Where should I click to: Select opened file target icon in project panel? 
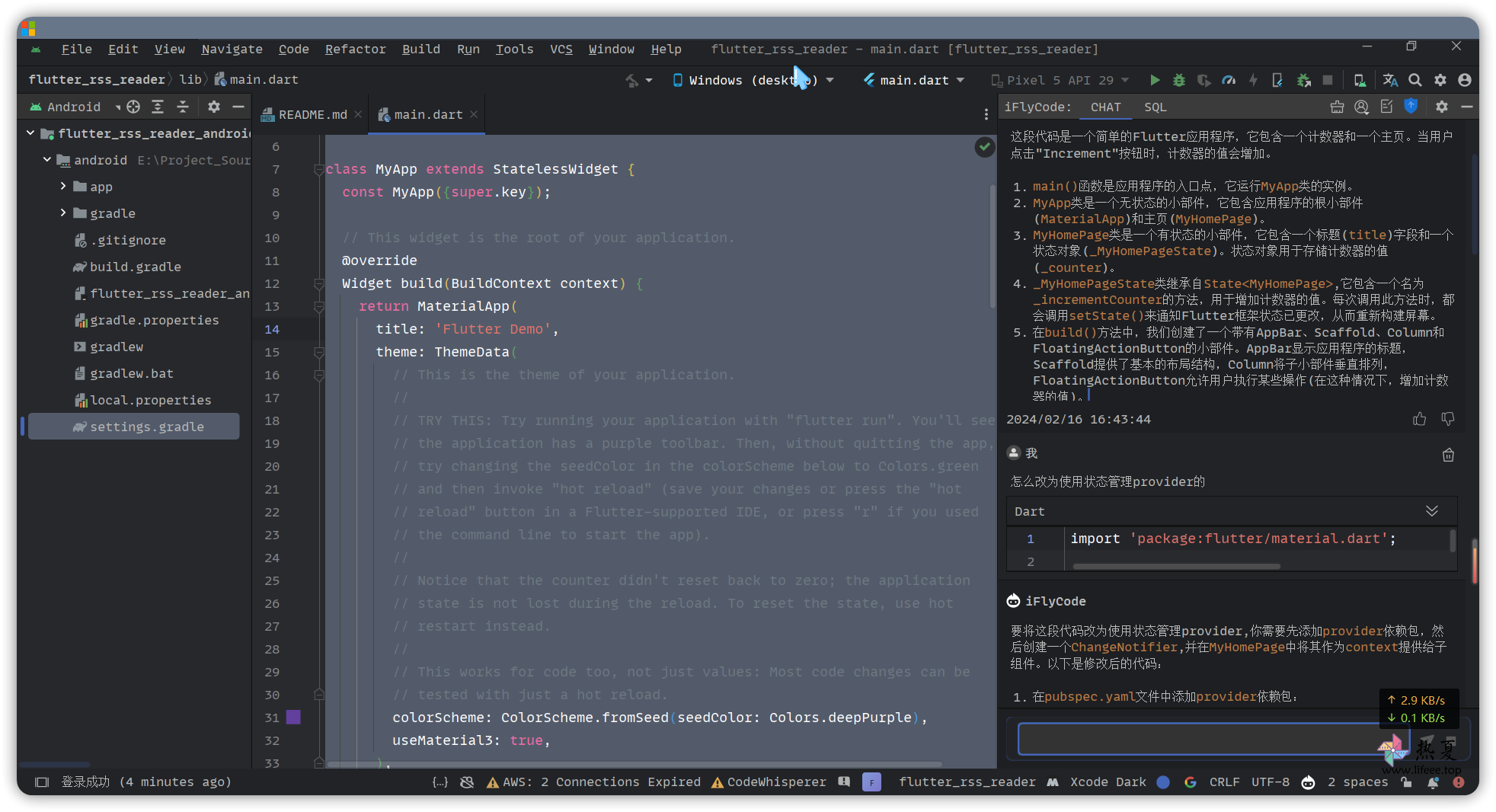point(133,107)
